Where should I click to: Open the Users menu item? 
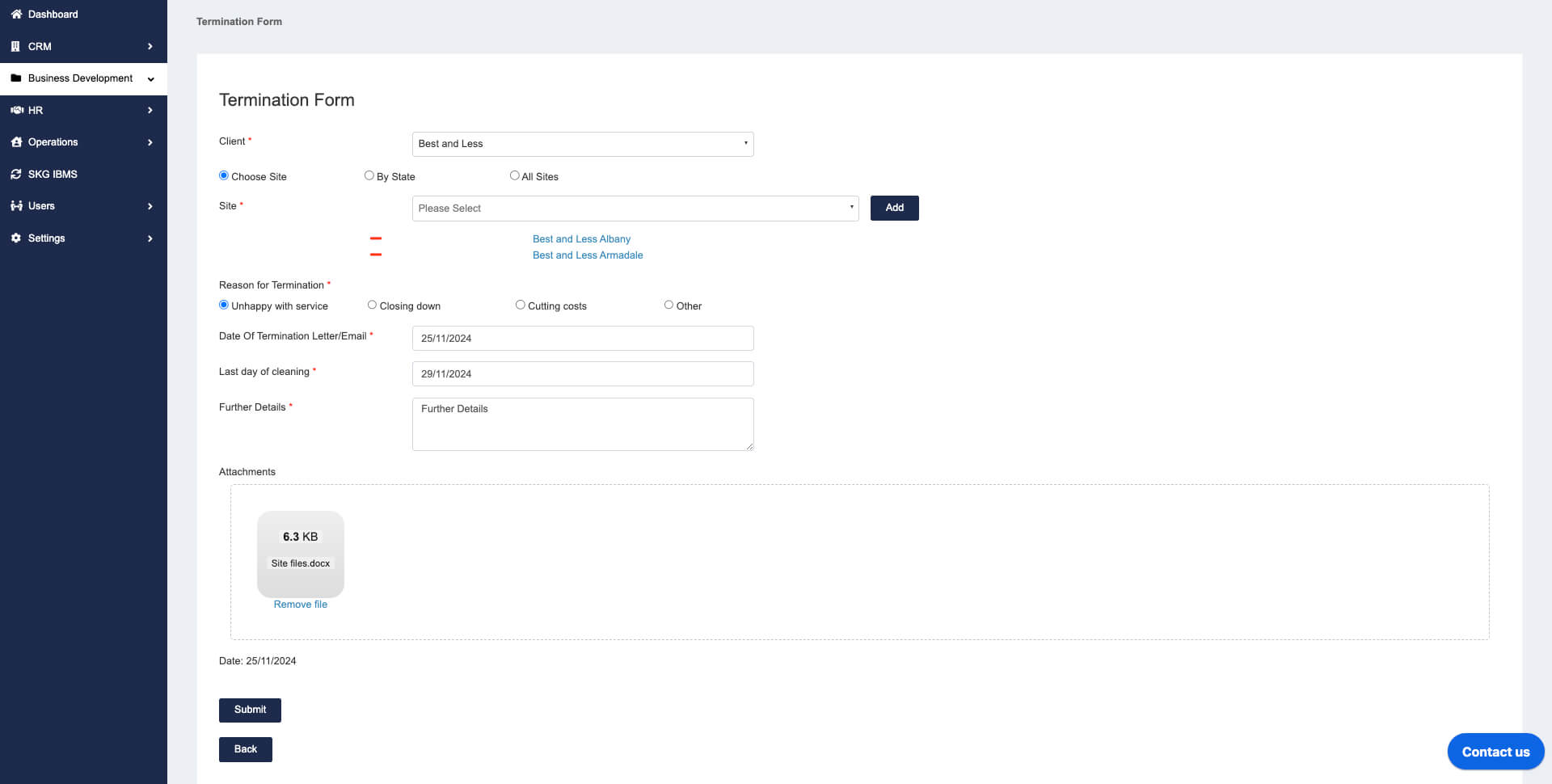pyautogui.click(x=83, y=206)
